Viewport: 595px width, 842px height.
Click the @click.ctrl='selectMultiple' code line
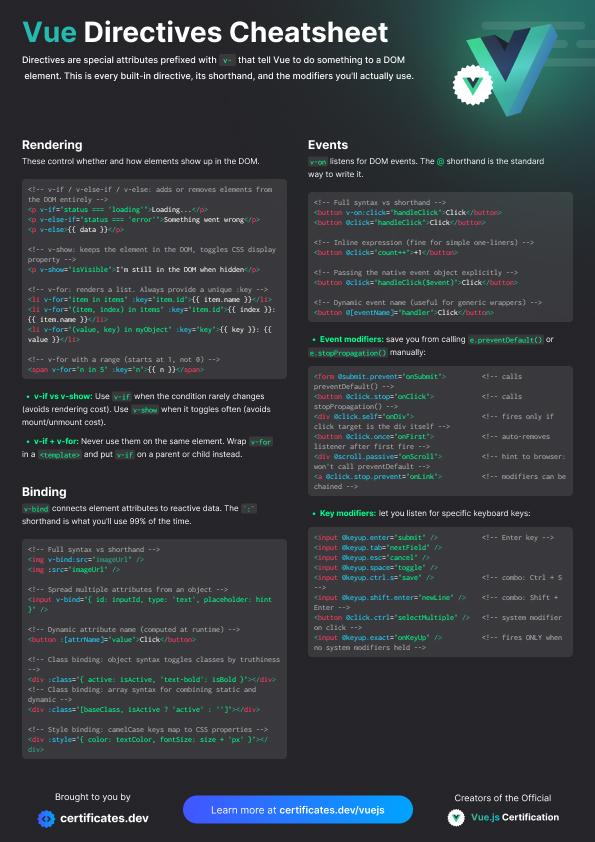(391, 618)
